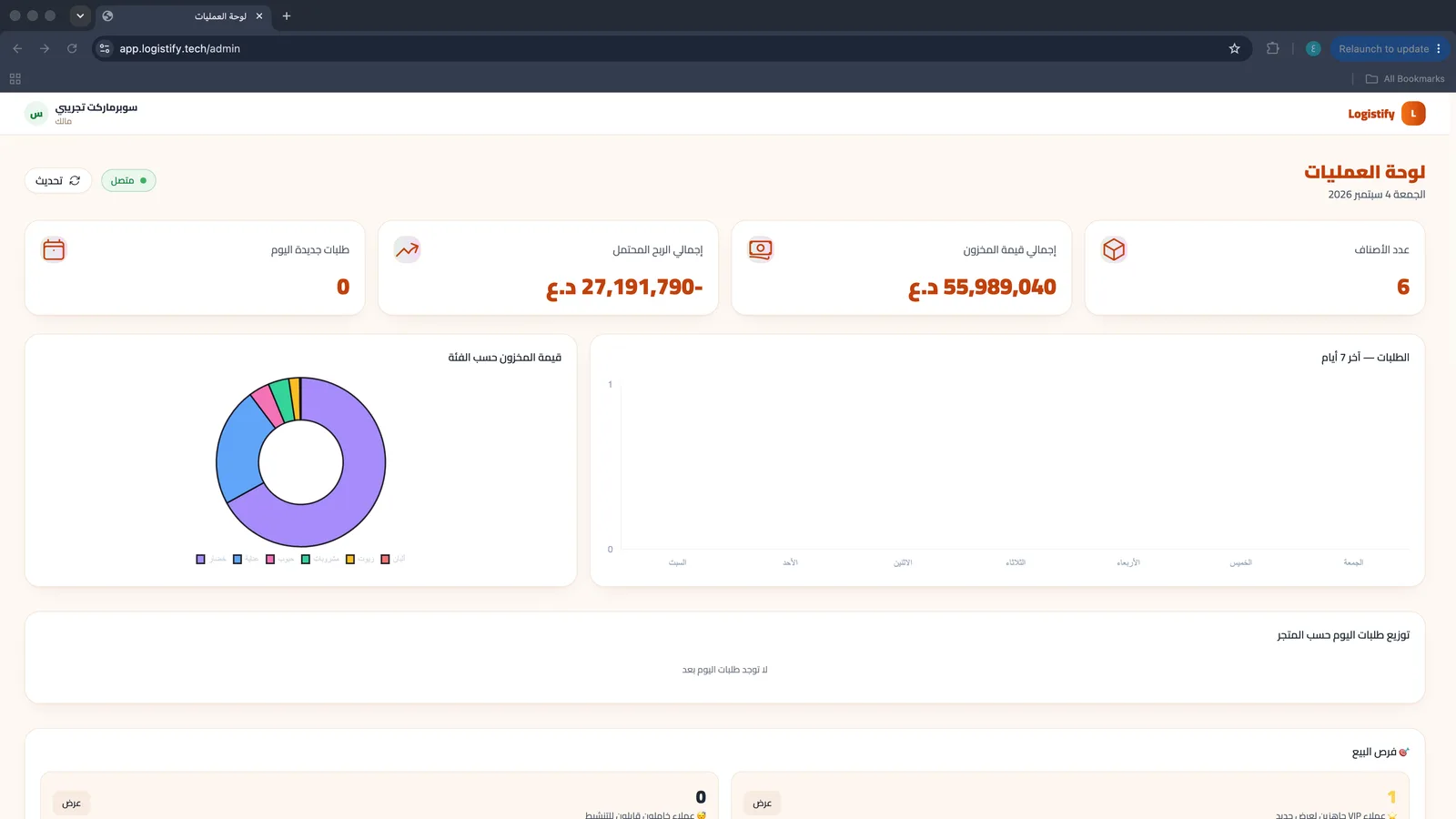The width and height of the screenshot is (1456, 819).
Task: Open site information icon in address bar
Action: [105, 48]
